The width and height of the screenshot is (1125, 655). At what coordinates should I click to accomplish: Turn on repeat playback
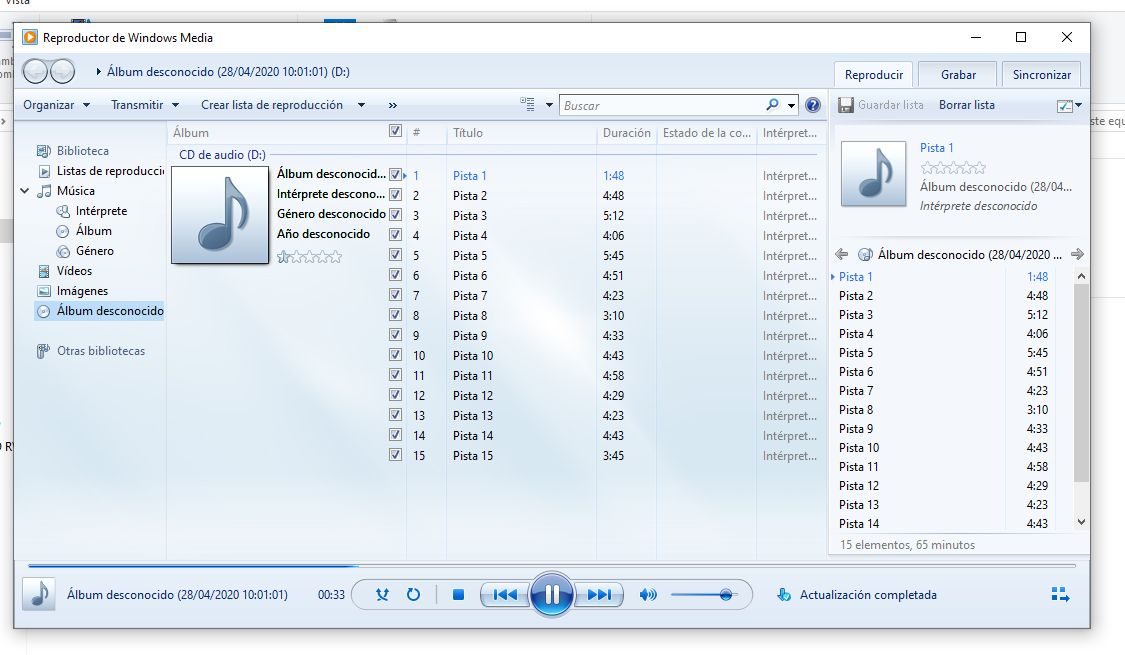point(413,595)
